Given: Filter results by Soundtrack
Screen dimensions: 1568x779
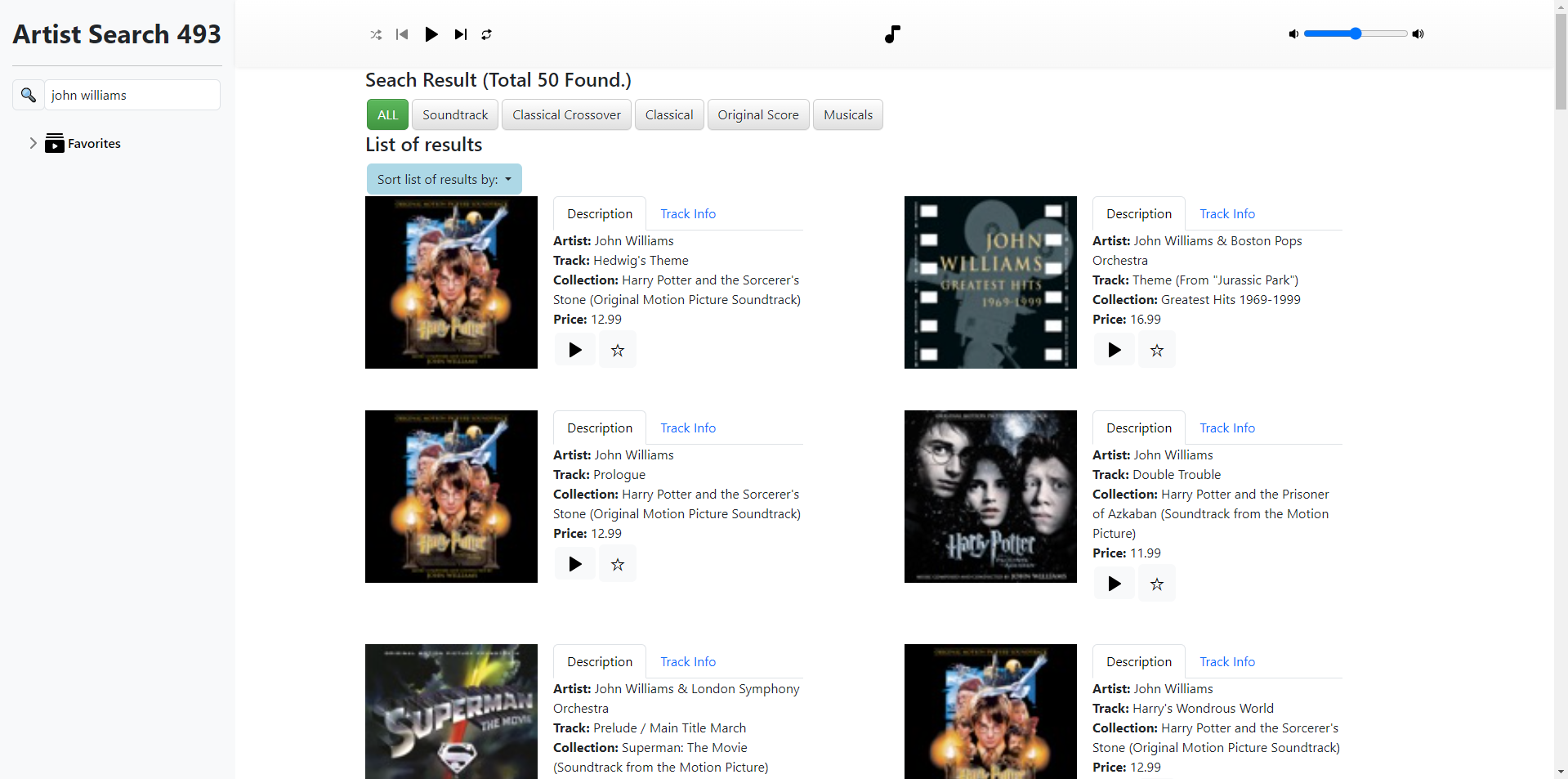Looking at the screenshot, I should click(x=455, y=115).
